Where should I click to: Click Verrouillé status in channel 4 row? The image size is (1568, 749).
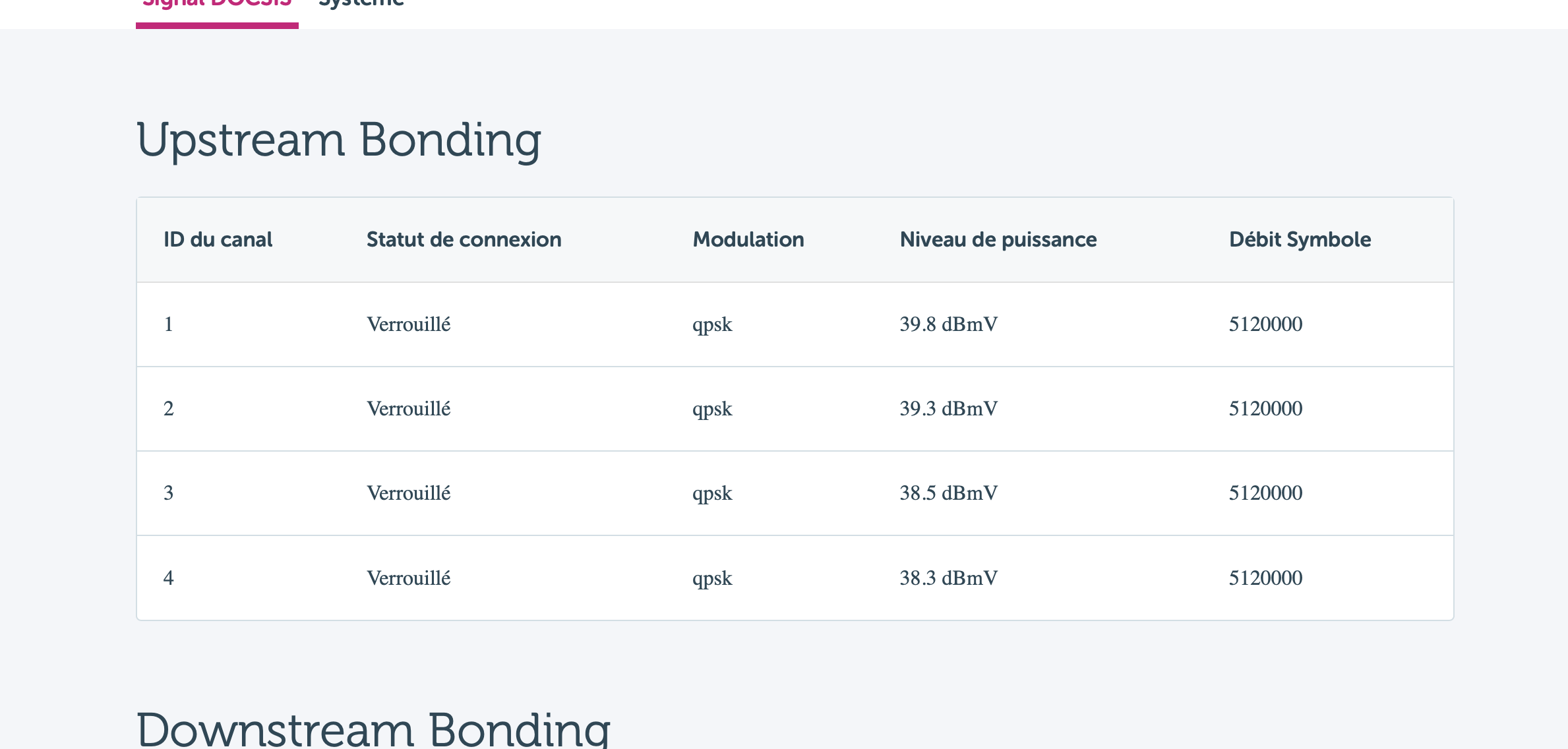click(408, 578)
